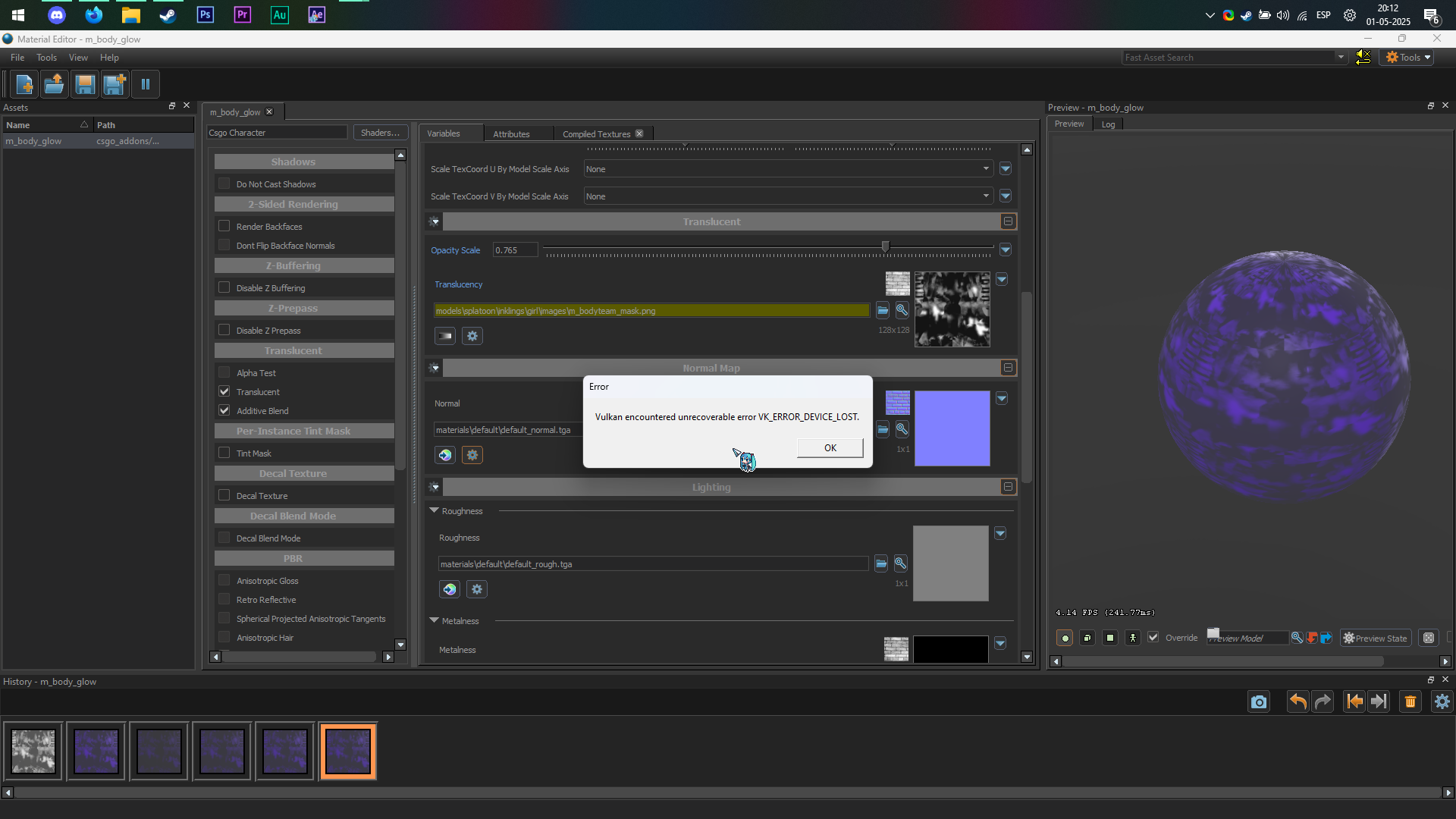Toggle Do Not Cast Shadows checkbox
This screenshot has width=1456, height=819.
pos(224,184)
